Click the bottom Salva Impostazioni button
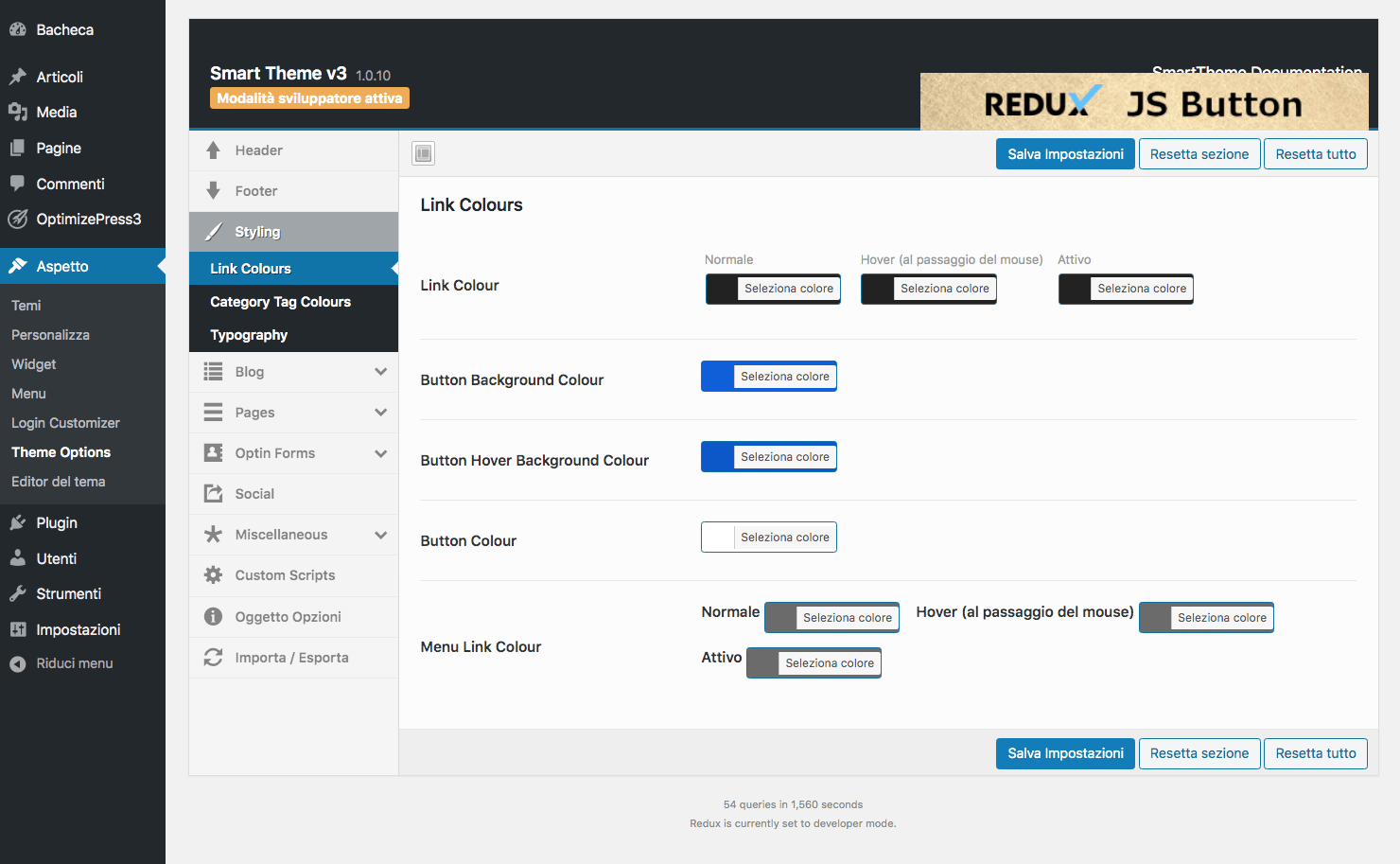 click(x=1065, y=753)
